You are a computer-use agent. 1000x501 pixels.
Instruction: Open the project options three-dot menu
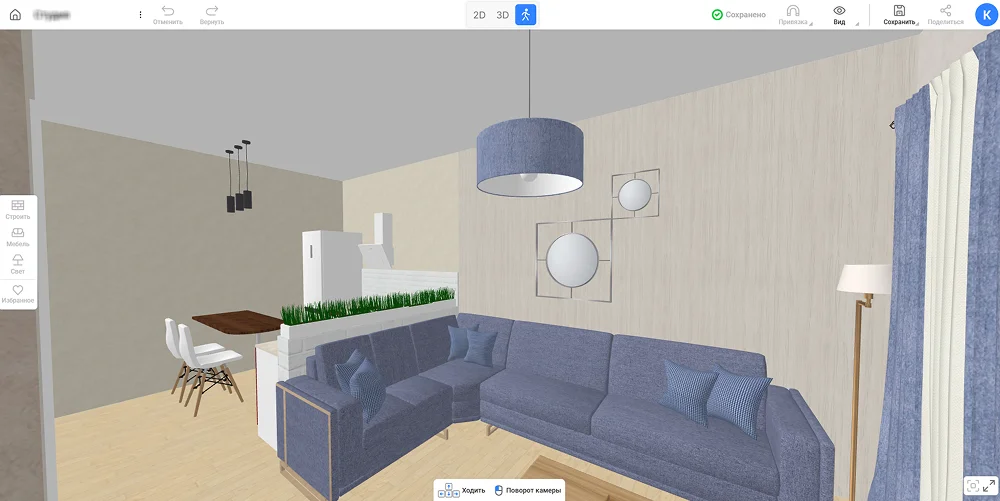click(x=140, y=15)
